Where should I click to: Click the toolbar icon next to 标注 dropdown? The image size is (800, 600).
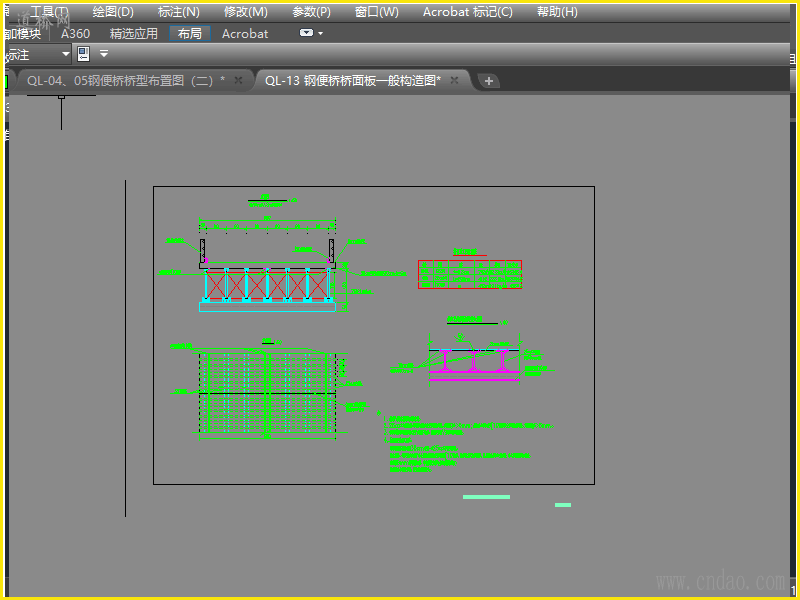tap(84, 54)
